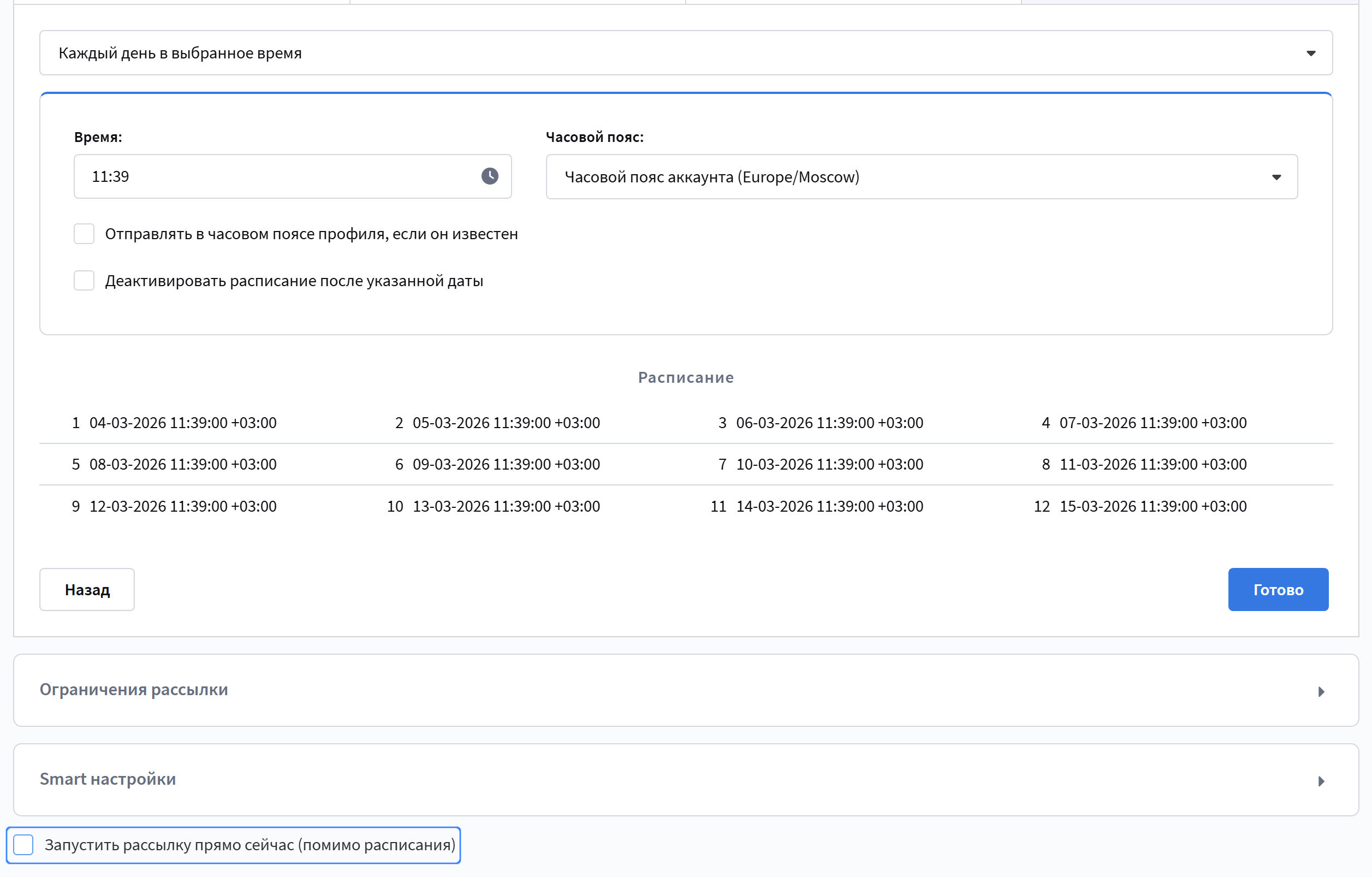Focus the 11:39 time input field

(x=274, y=176)
